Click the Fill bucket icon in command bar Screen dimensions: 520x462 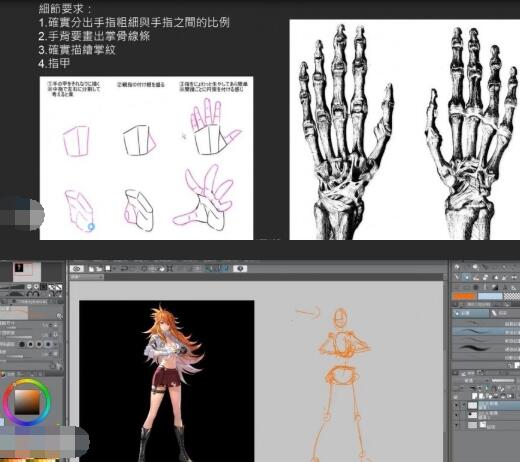[x=162, y=268]
